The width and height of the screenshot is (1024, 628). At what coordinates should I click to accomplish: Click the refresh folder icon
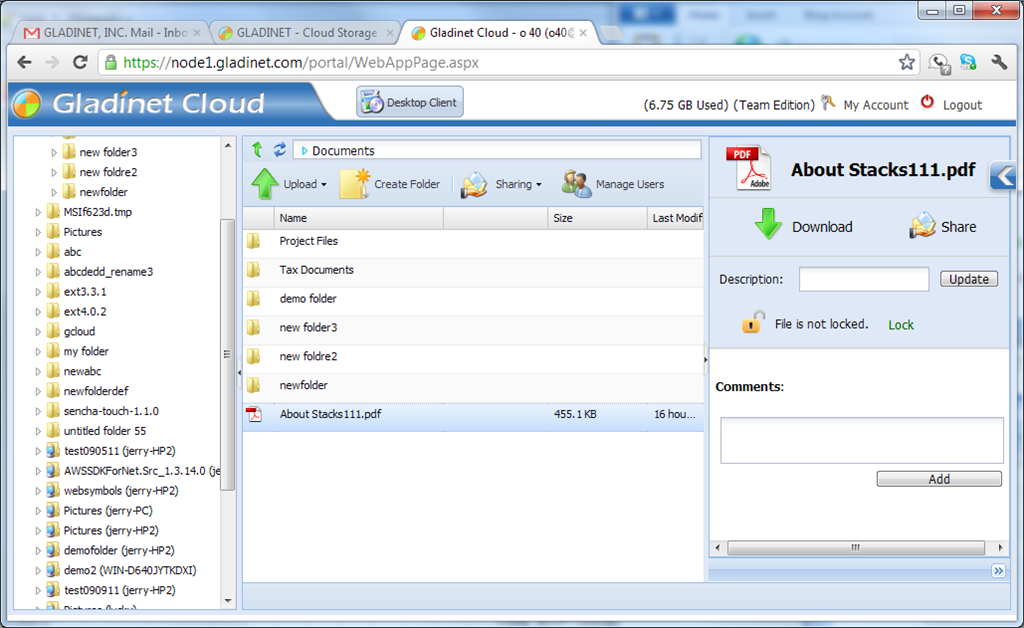pyautogui.click(x=280, y=150)
